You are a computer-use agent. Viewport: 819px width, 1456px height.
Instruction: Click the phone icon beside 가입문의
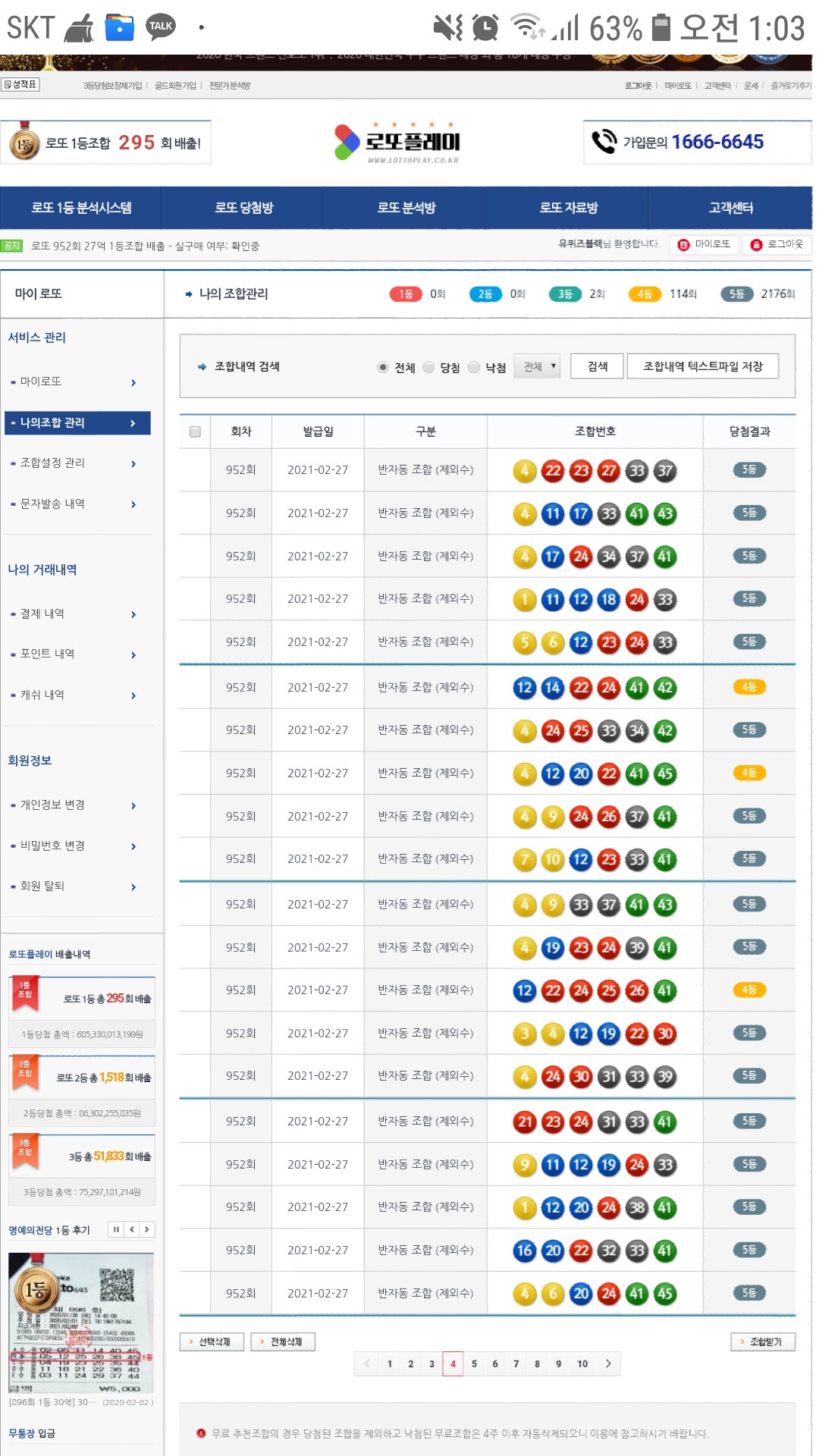click(604, 142)
